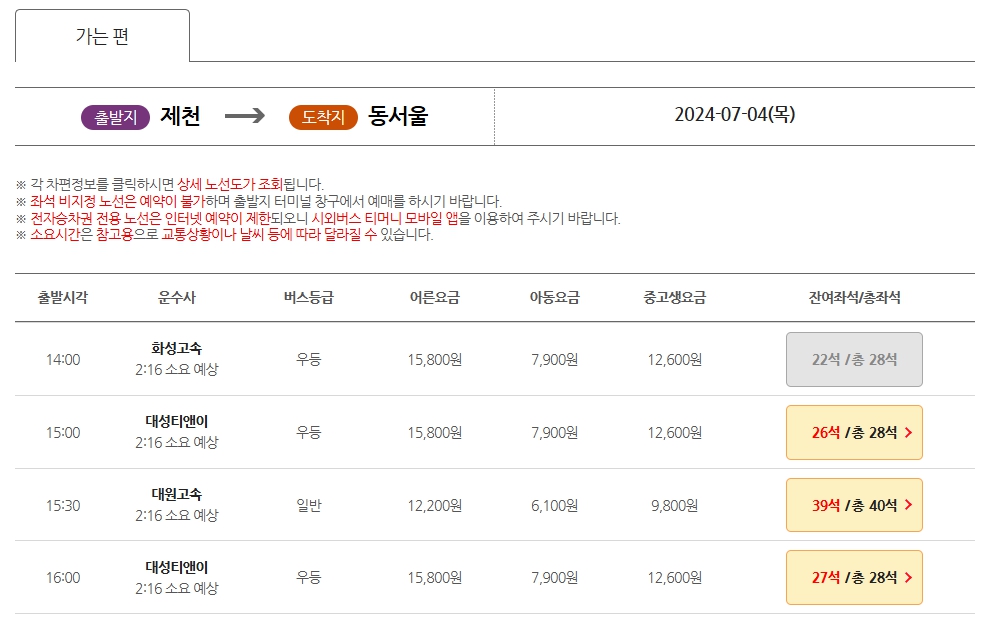
Task: Click the 16:00 departure time
Action: (x=63, y=578)
